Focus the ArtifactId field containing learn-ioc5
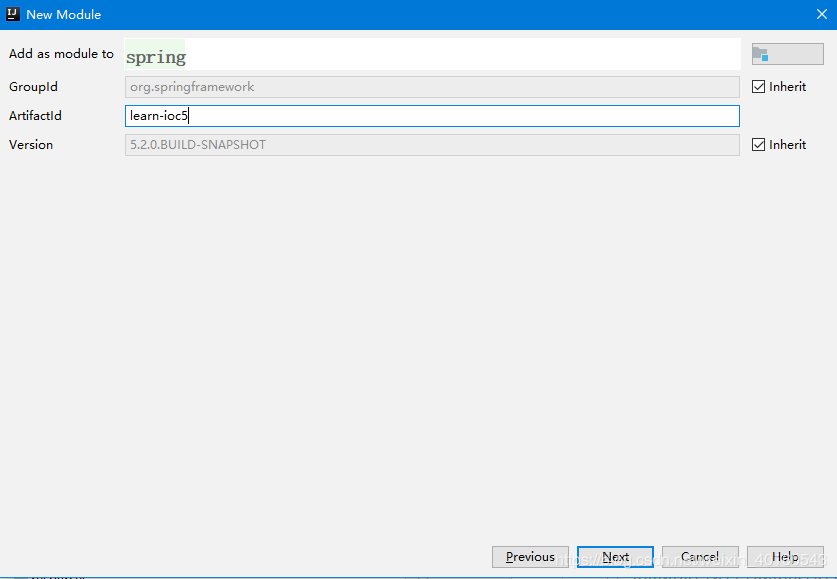Screen dimensions: 837x579 pos(432,116)
